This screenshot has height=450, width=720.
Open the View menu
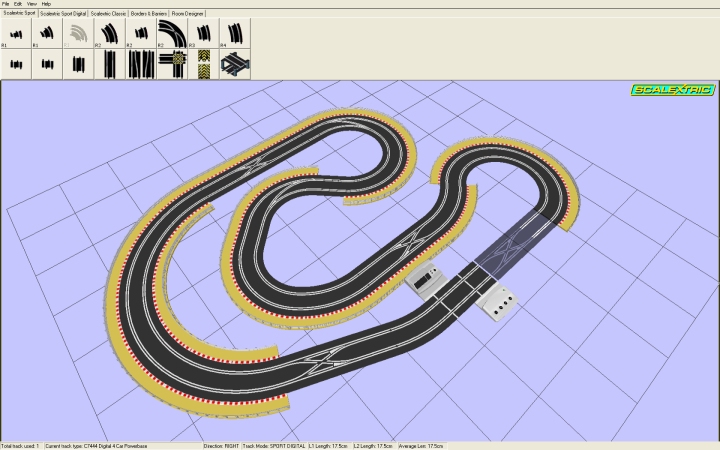point(31,4)
